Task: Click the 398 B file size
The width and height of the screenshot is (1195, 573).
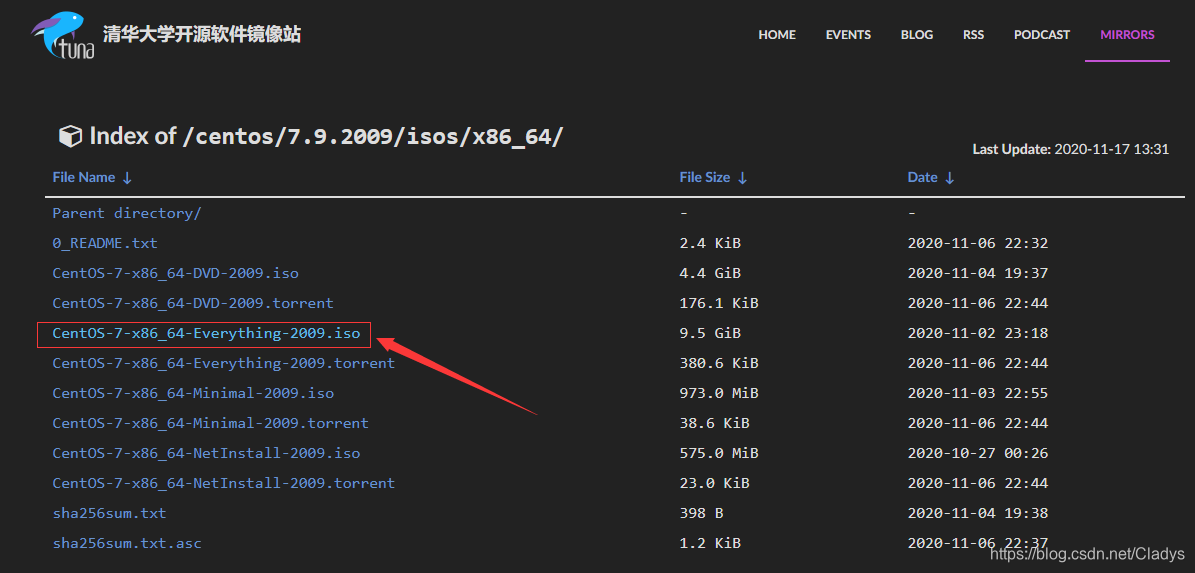Action: [x=701, y=513]
